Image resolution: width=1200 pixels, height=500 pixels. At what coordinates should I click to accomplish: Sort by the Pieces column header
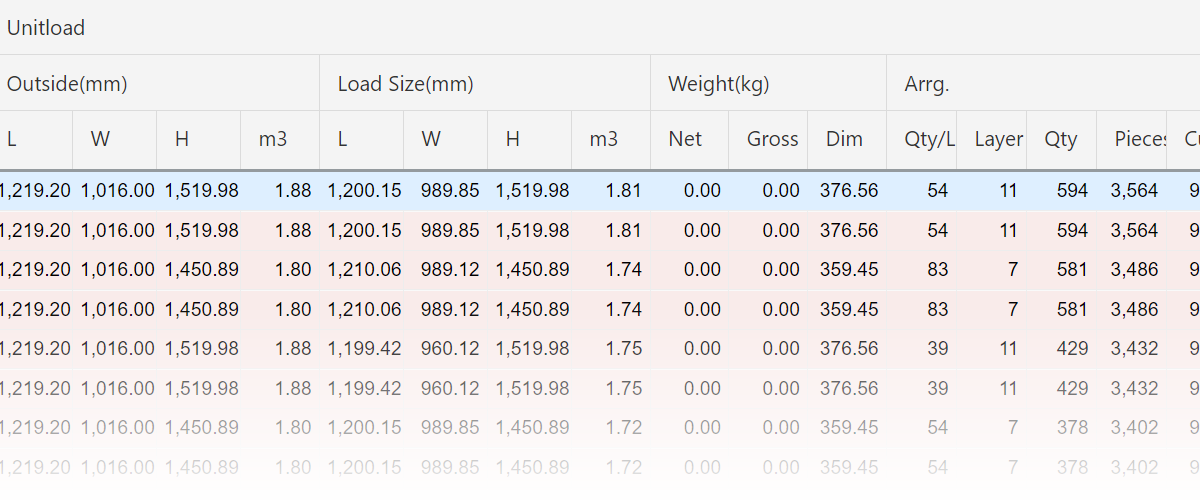tap(1140, 139)
